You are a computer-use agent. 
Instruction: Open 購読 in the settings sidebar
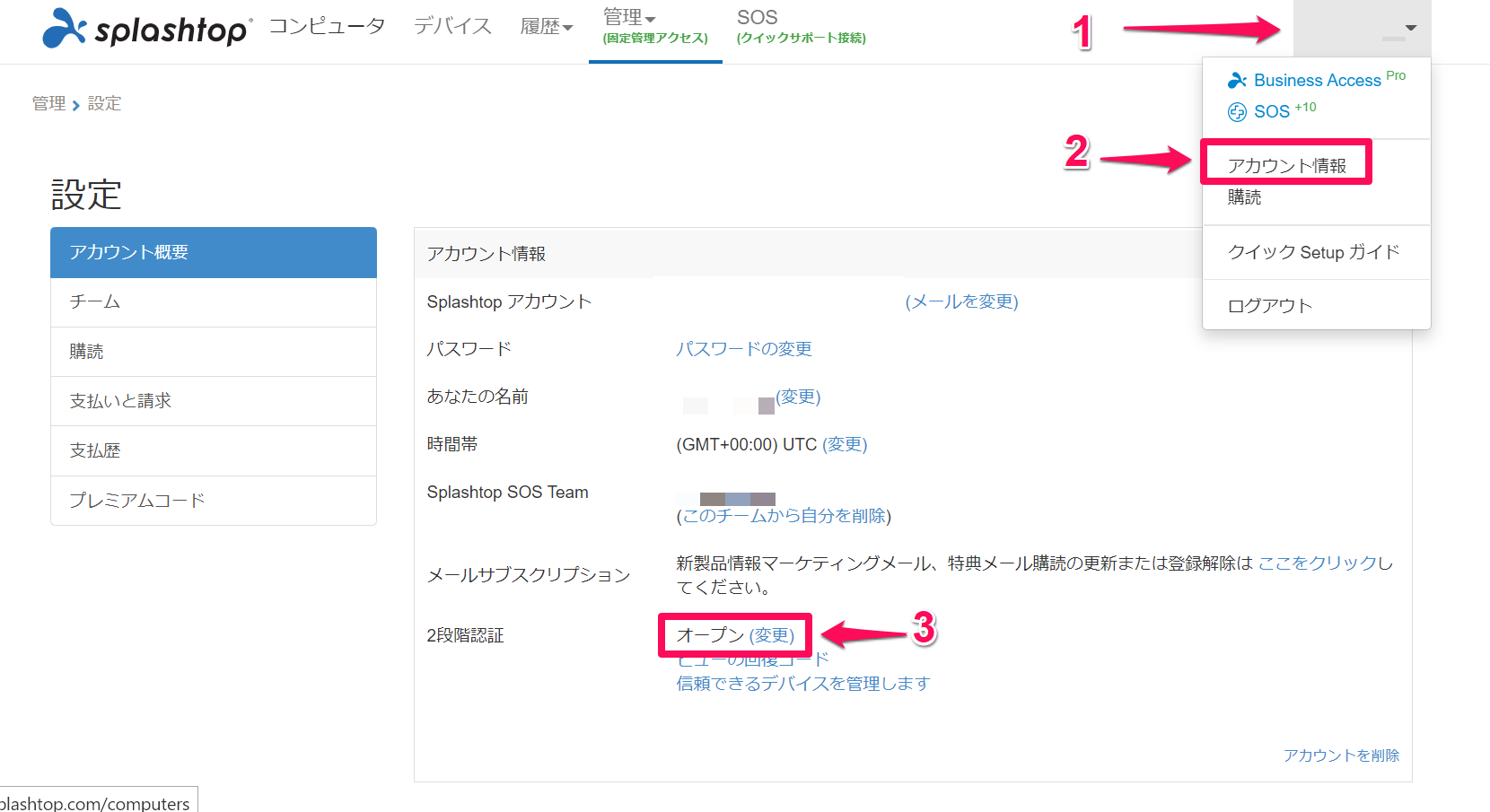point(214,352)
